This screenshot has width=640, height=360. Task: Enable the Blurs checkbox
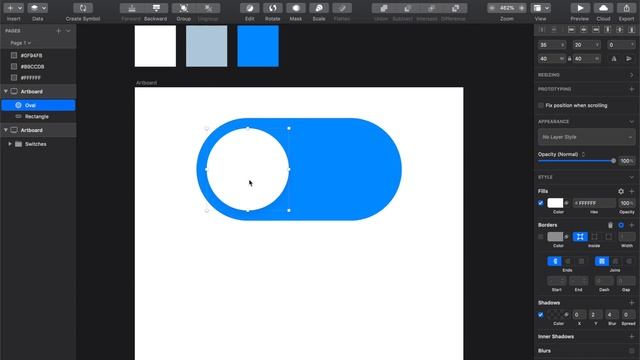[x=631, y=351]
